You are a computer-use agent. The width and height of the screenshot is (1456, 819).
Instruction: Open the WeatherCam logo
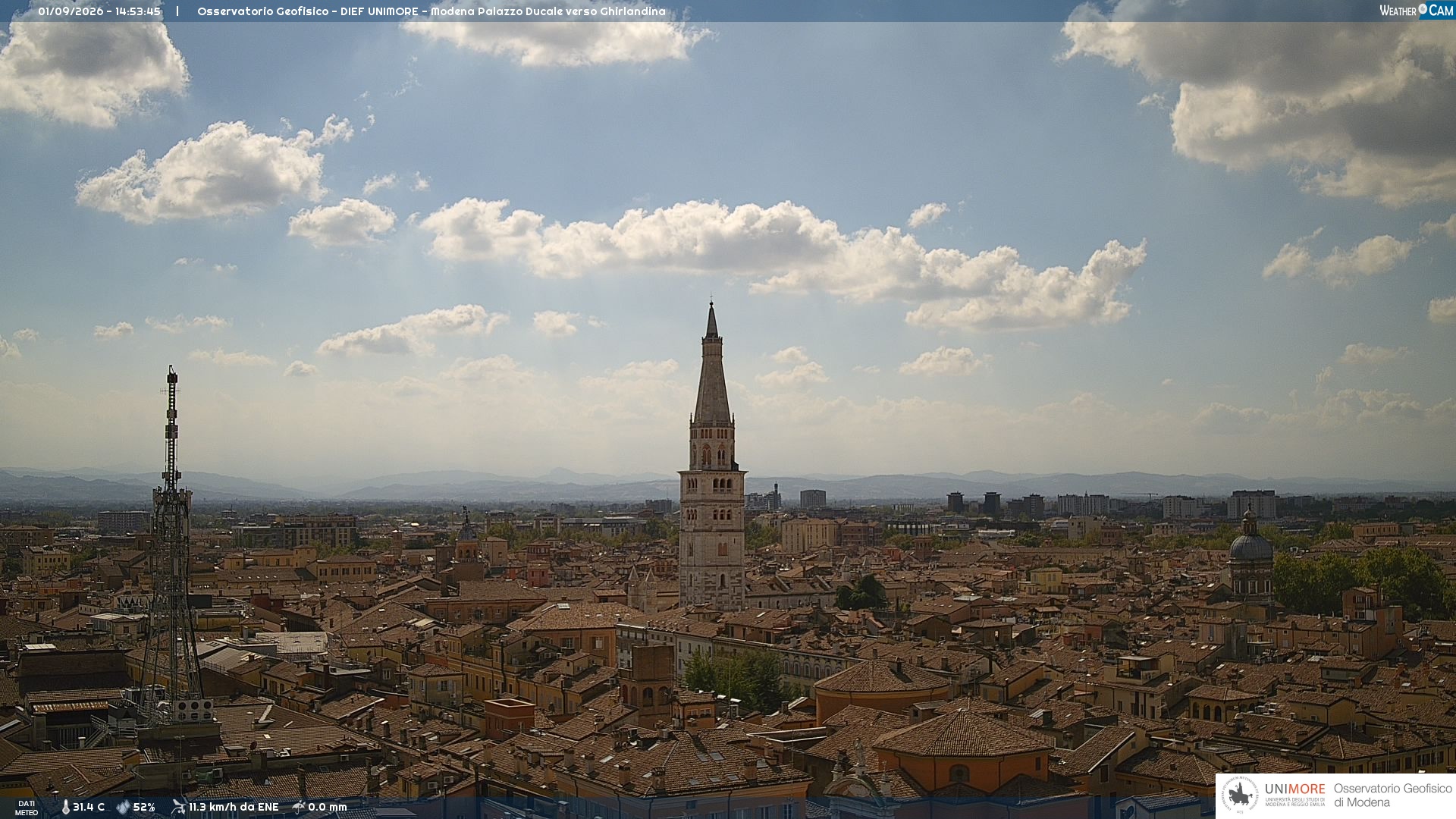point(1417,11)
